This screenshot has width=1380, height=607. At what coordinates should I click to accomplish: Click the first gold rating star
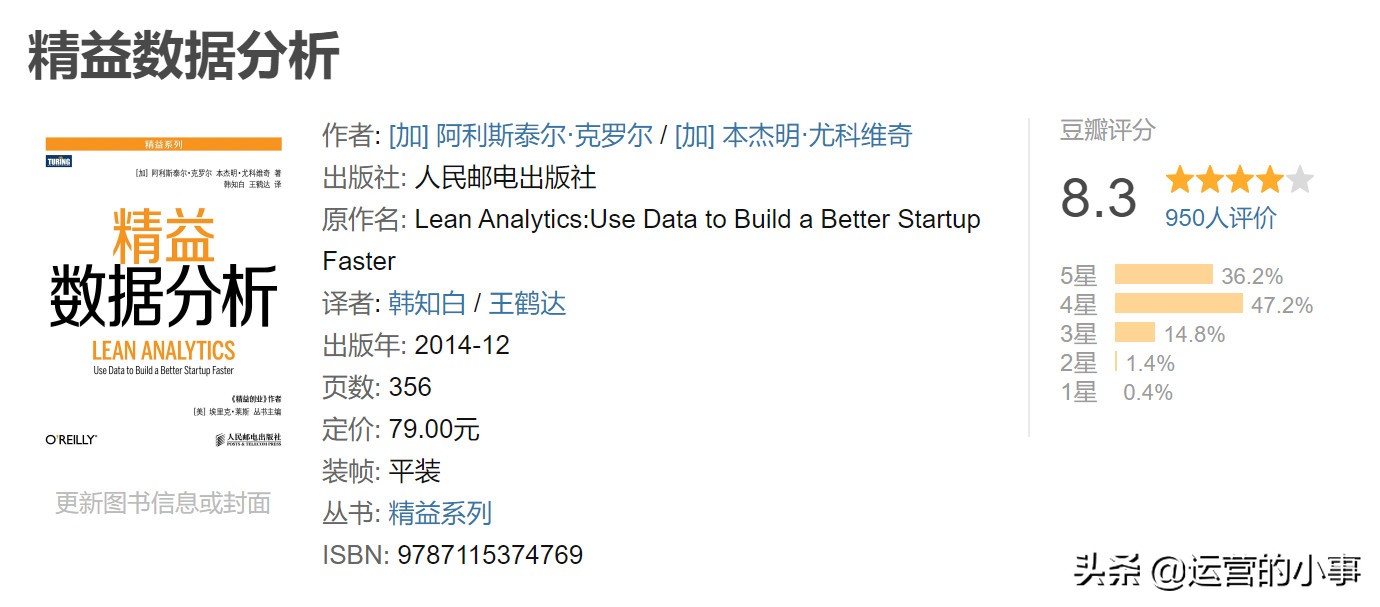[x=1180, y=181]
